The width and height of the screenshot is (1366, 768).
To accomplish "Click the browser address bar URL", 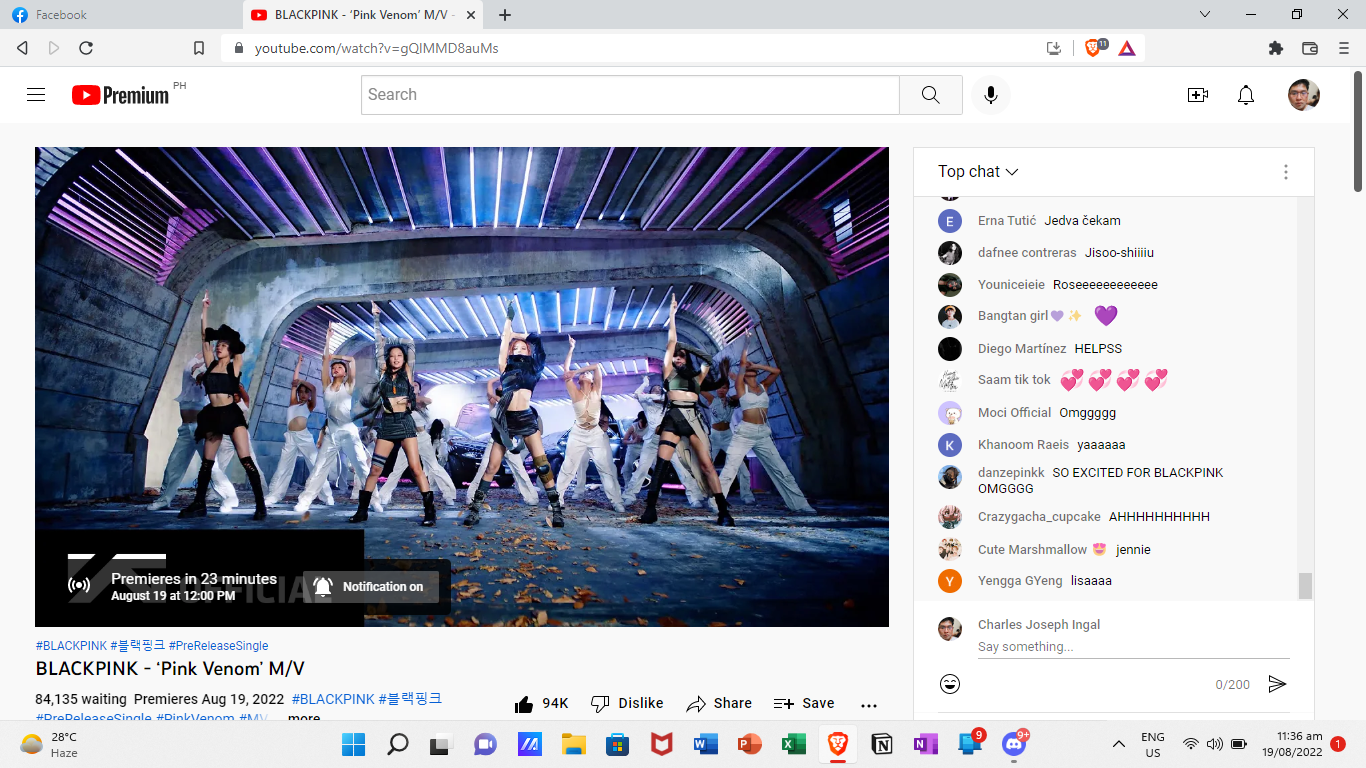I will click(x=376, y=48).
